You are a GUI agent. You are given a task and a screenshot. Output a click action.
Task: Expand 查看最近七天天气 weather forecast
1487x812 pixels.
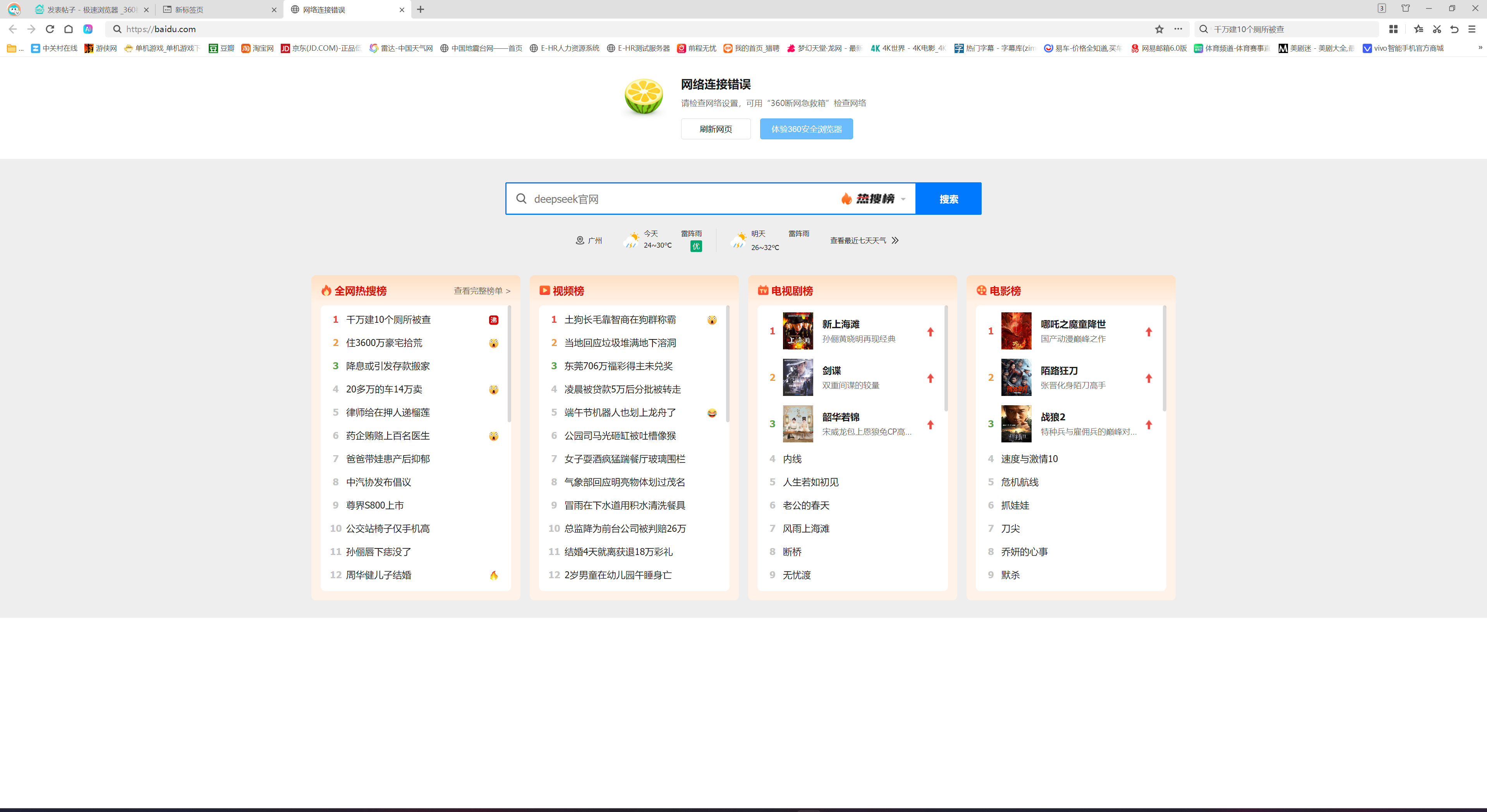point(864,241)
